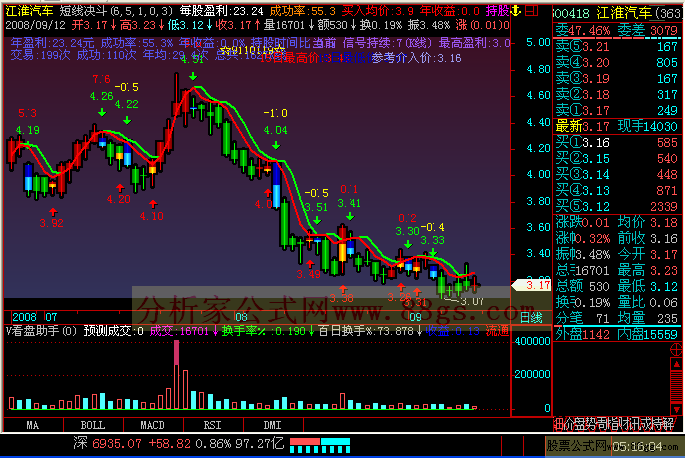Open the 细 tab in bottom-right panel
Viewport: 685px width, 458px height.
558,423
